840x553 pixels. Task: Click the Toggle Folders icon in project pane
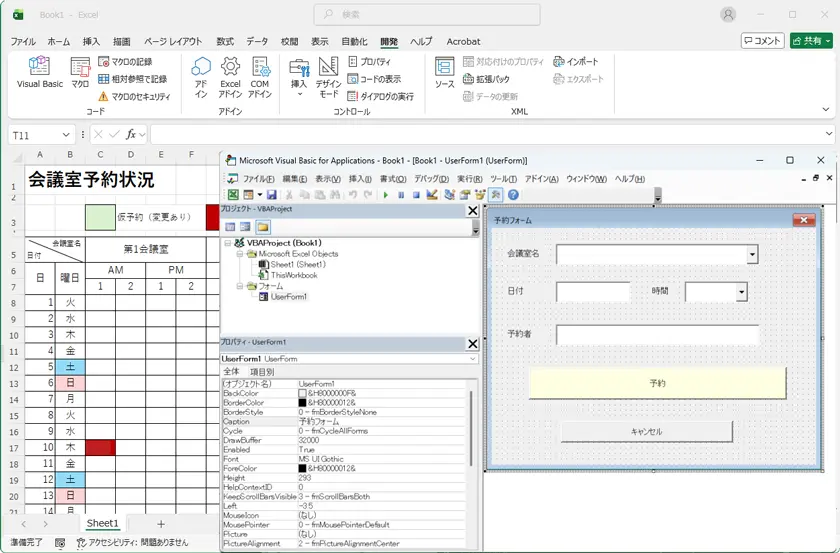[x=262, y=227]
